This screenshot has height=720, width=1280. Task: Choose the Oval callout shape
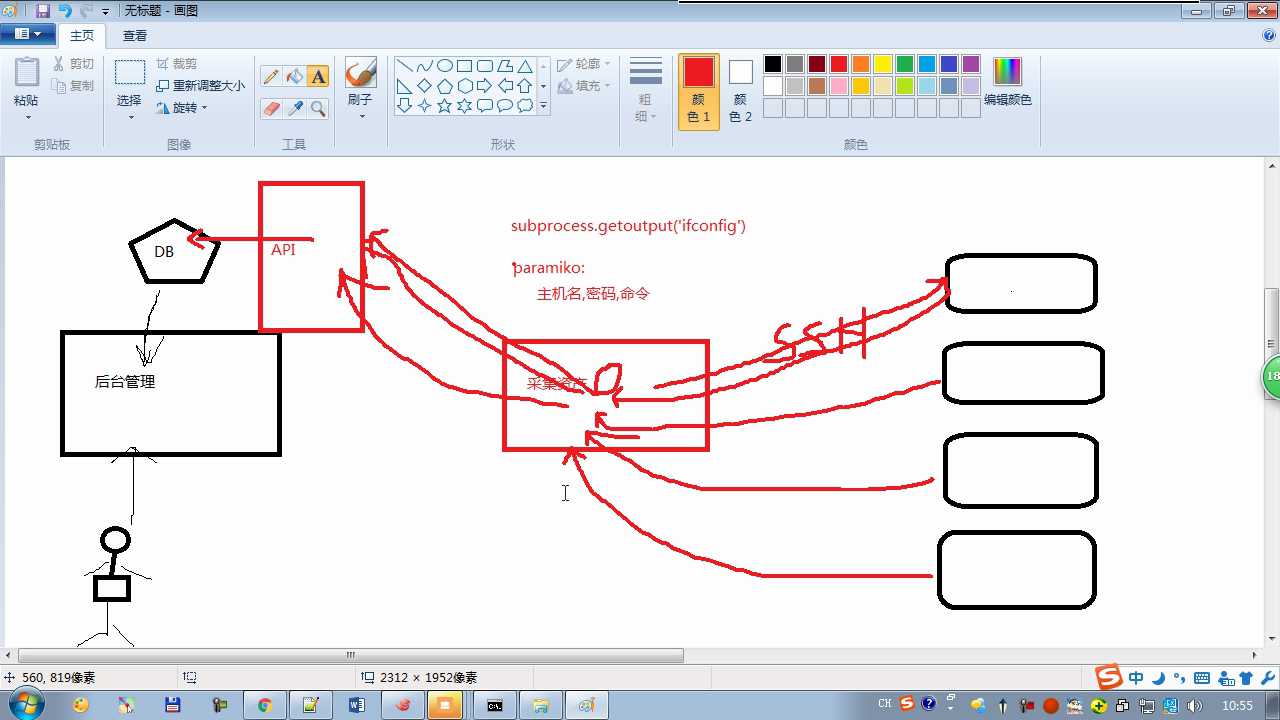(505, 106)
